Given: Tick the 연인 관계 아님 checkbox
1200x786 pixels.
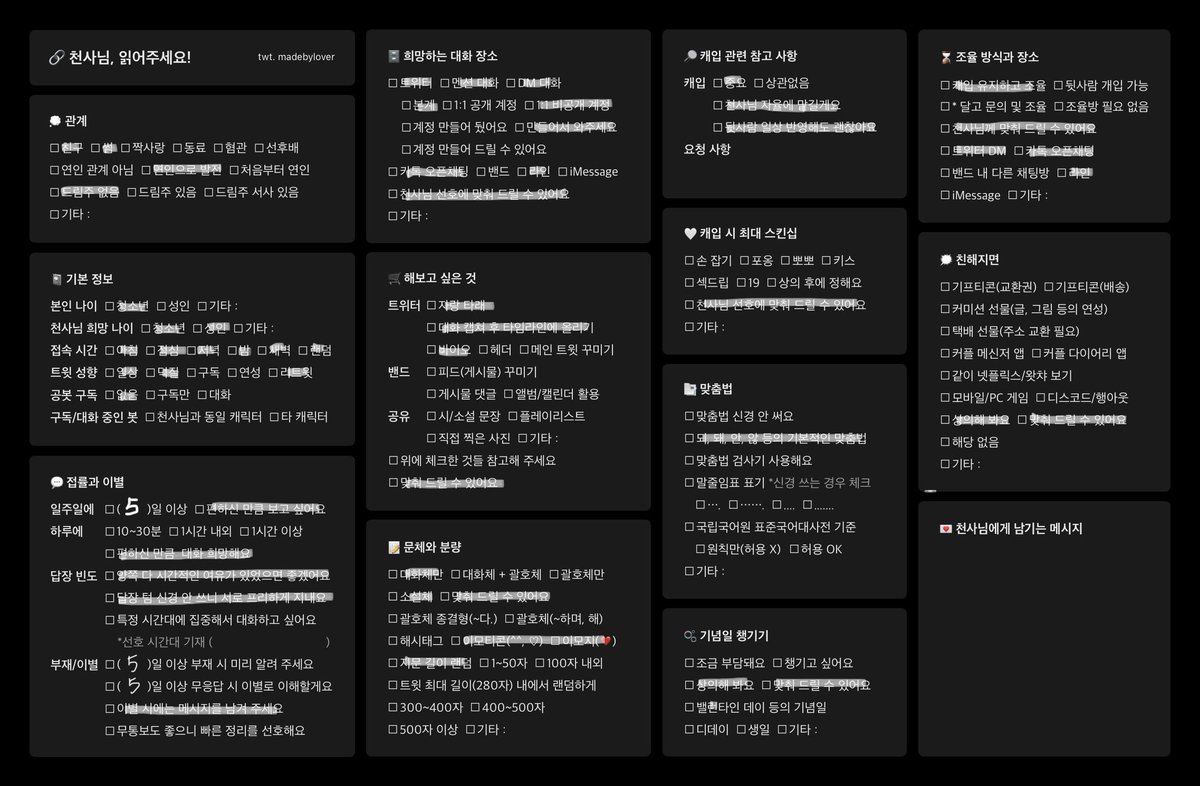Looking at the screenshot, I should 54,170.
